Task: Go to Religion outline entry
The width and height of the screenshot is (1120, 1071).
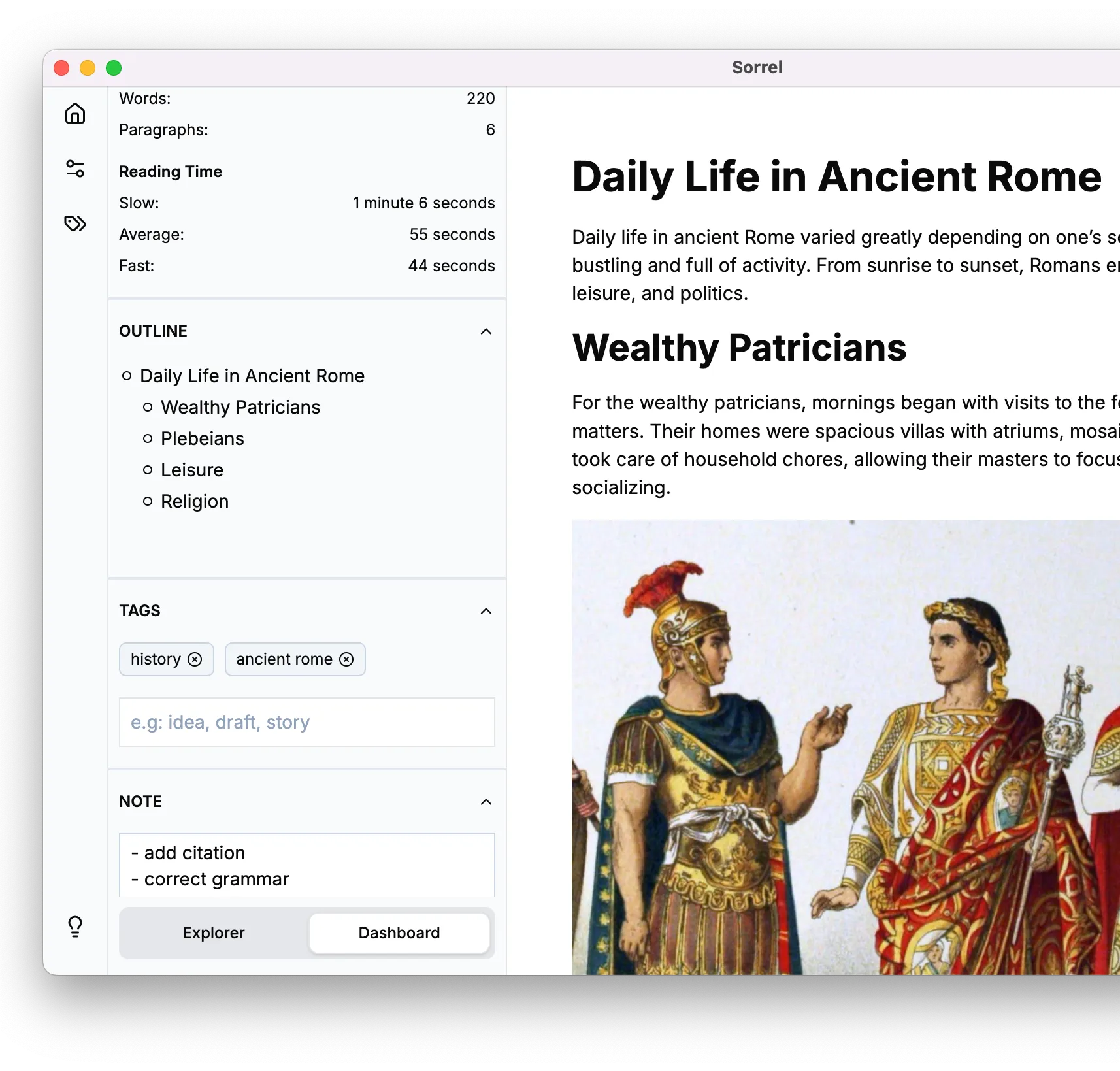Action: [195, 501]
